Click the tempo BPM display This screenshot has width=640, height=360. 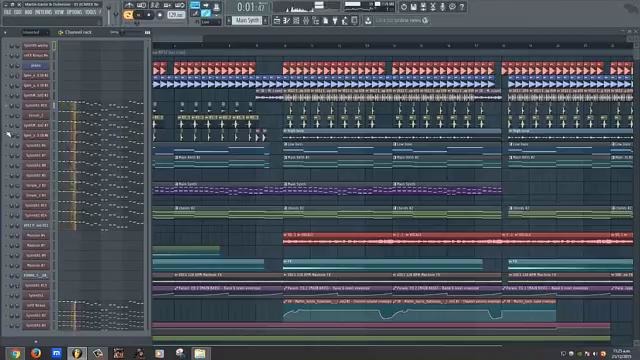point(176,15)
